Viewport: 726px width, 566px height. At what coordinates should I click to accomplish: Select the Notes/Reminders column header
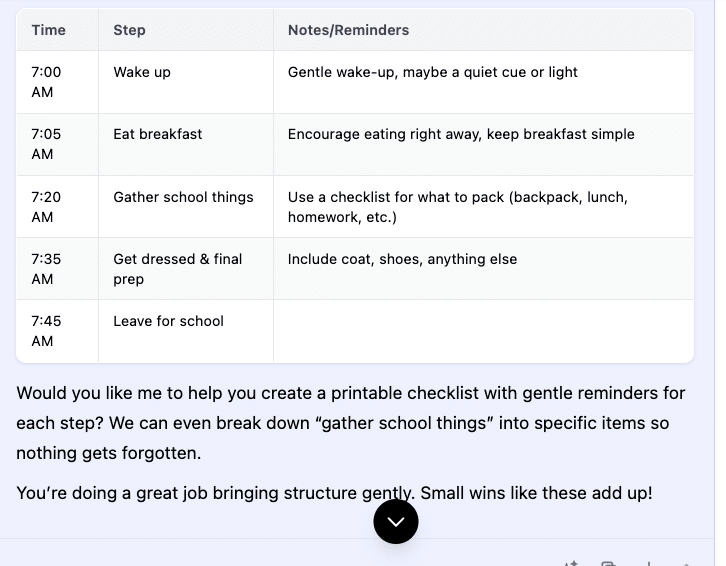tap(348, 30)
